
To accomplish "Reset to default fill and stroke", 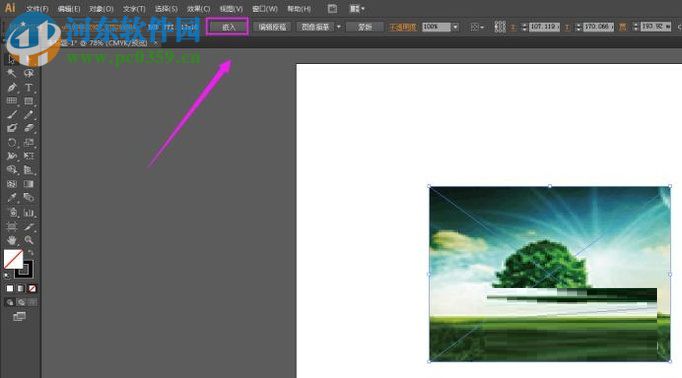I will (x=7, y=275).
